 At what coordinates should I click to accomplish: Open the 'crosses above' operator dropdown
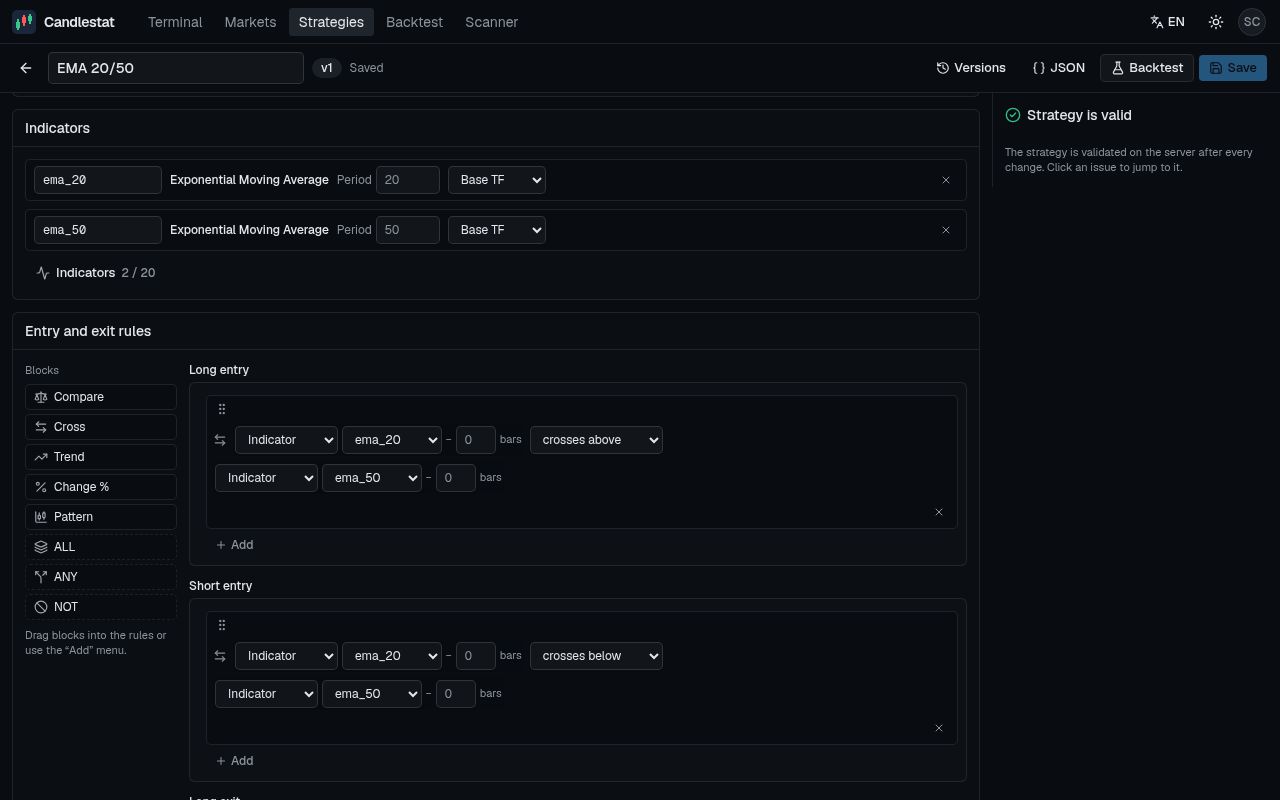click(596, 440)
